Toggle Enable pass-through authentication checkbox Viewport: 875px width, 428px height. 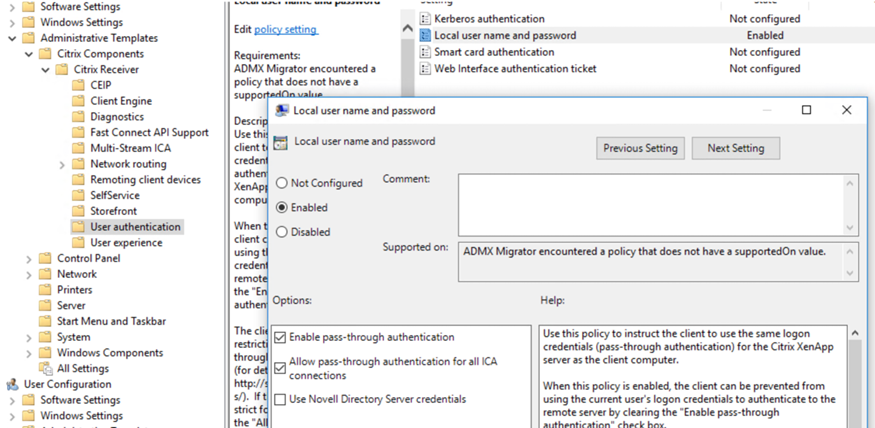tap(280, 338)
